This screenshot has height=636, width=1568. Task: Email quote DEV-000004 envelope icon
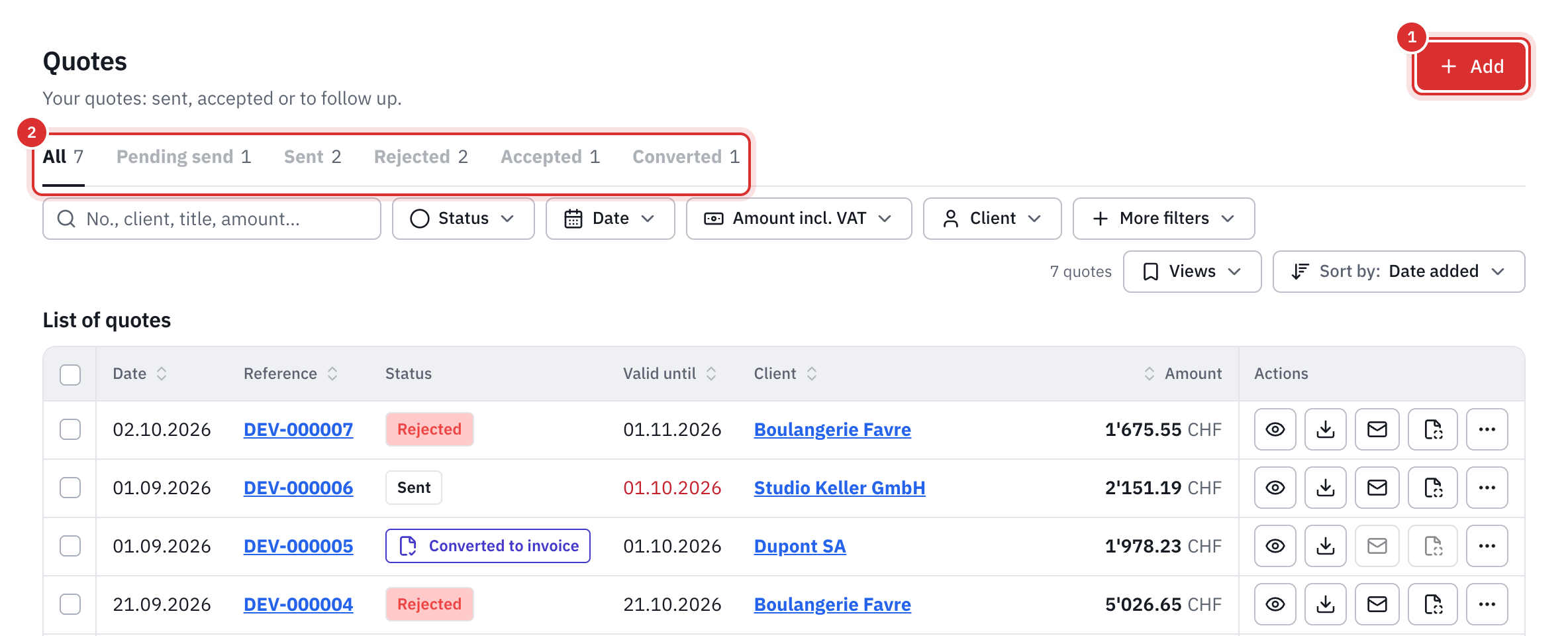[1377, 604]
